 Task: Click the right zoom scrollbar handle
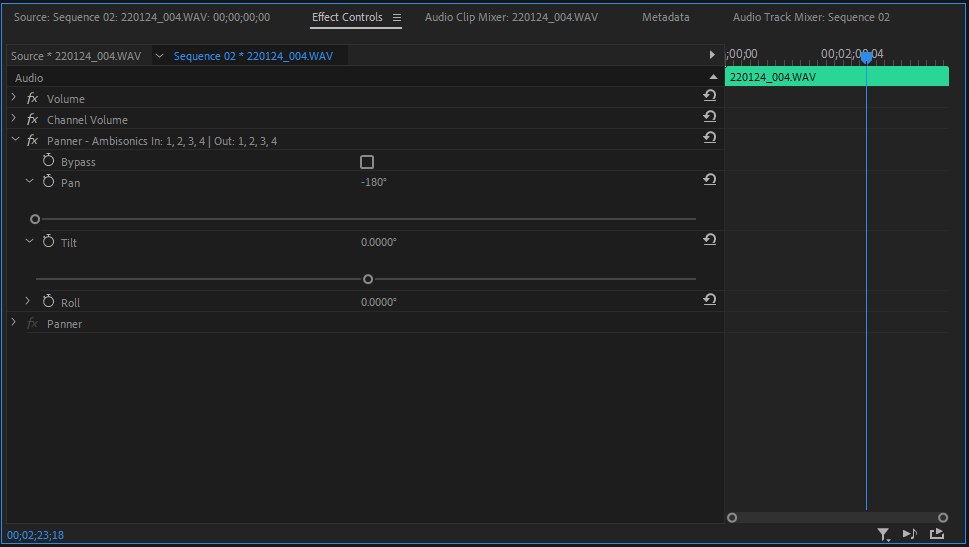[942, 518]
